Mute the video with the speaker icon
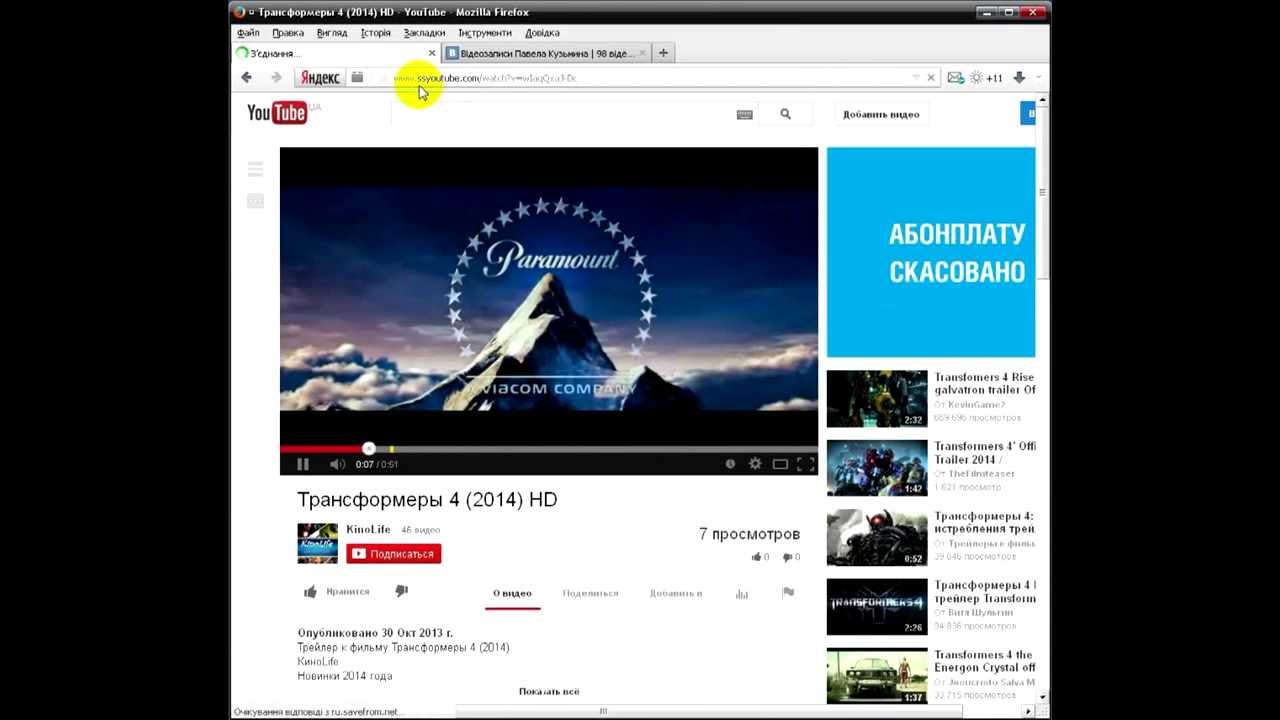Viewport: 1280px width, 720px height. tap(337, 464)
